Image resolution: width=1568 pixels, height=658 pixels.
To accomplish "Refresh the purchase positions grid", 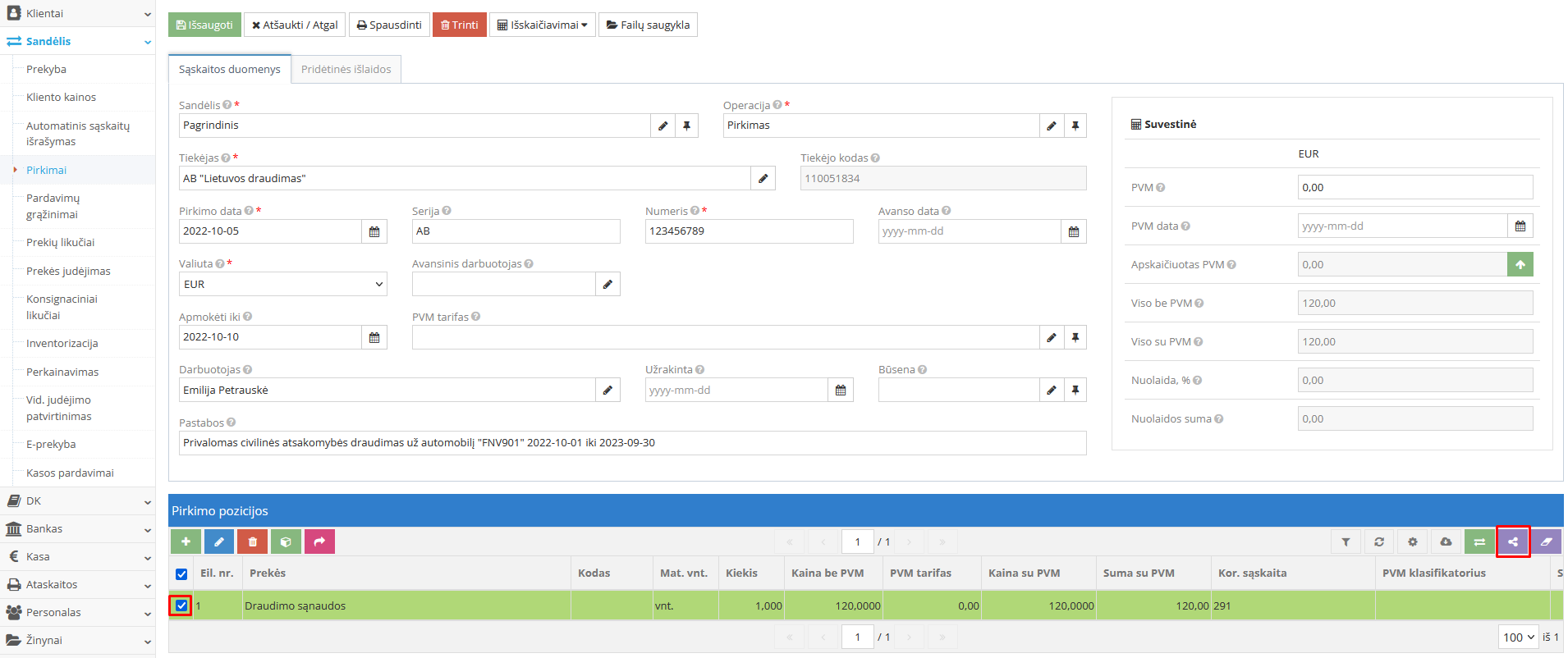I will pyautogui.click(x=1379, y=541).
